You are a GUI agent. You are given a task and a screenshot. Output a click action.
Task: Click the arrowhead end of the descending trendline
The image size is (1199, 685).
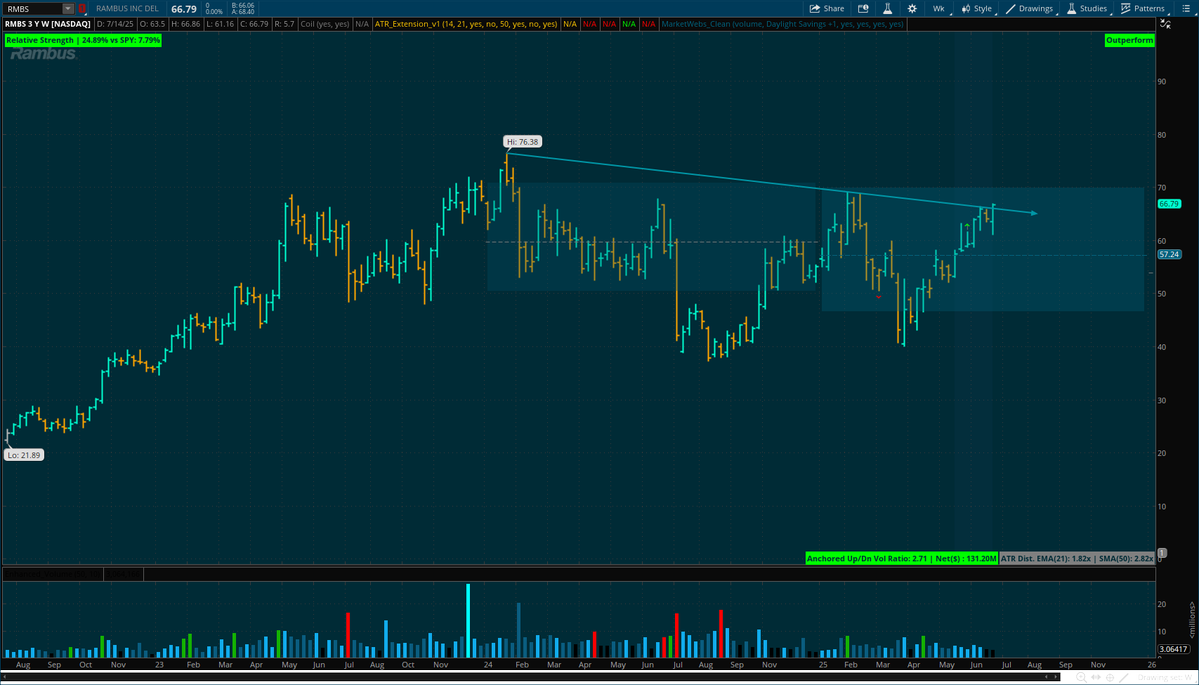tap(1034, 213)
